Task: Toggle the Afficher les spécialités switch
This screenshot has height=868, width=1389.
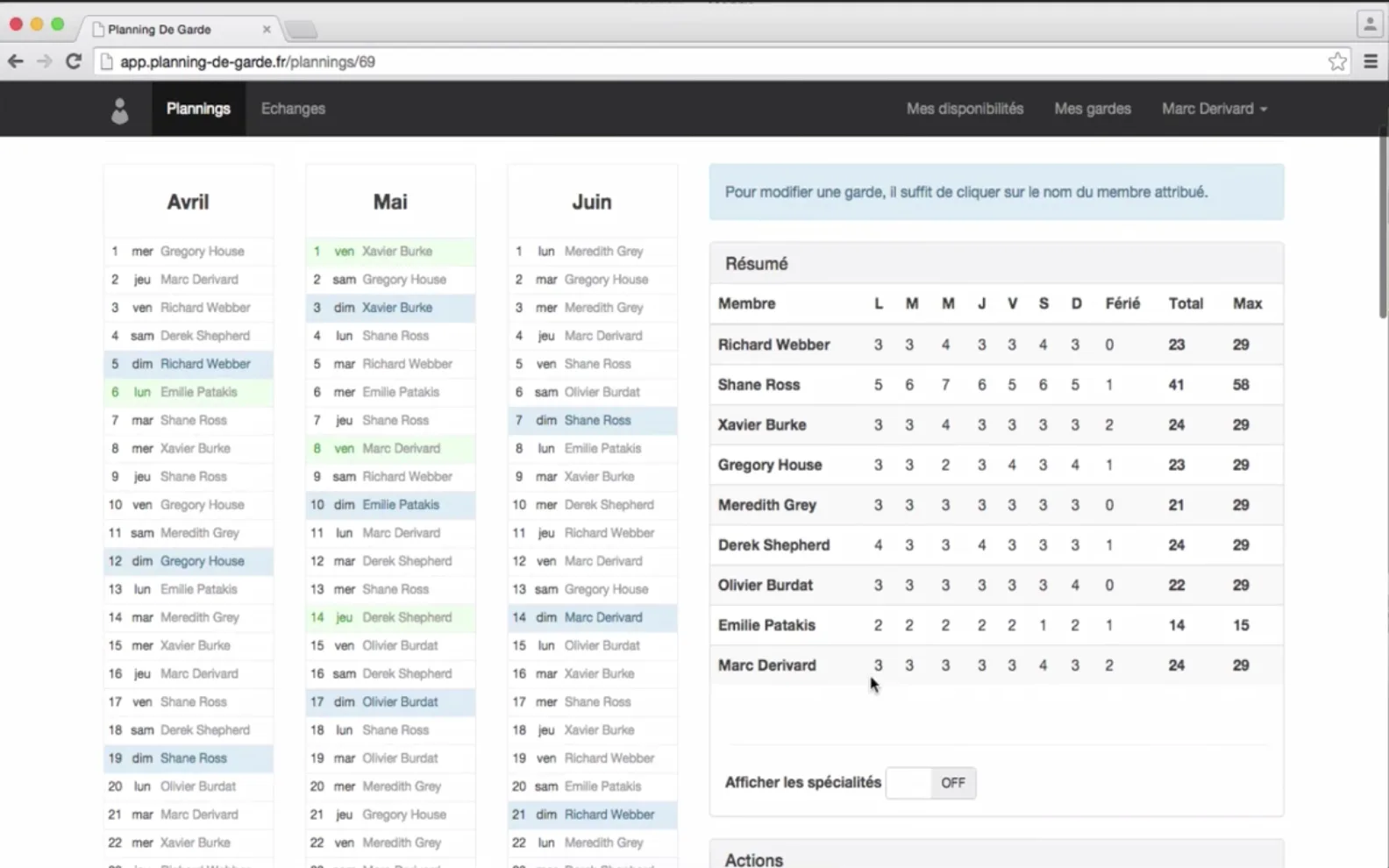Action: (x=930, y=783)
